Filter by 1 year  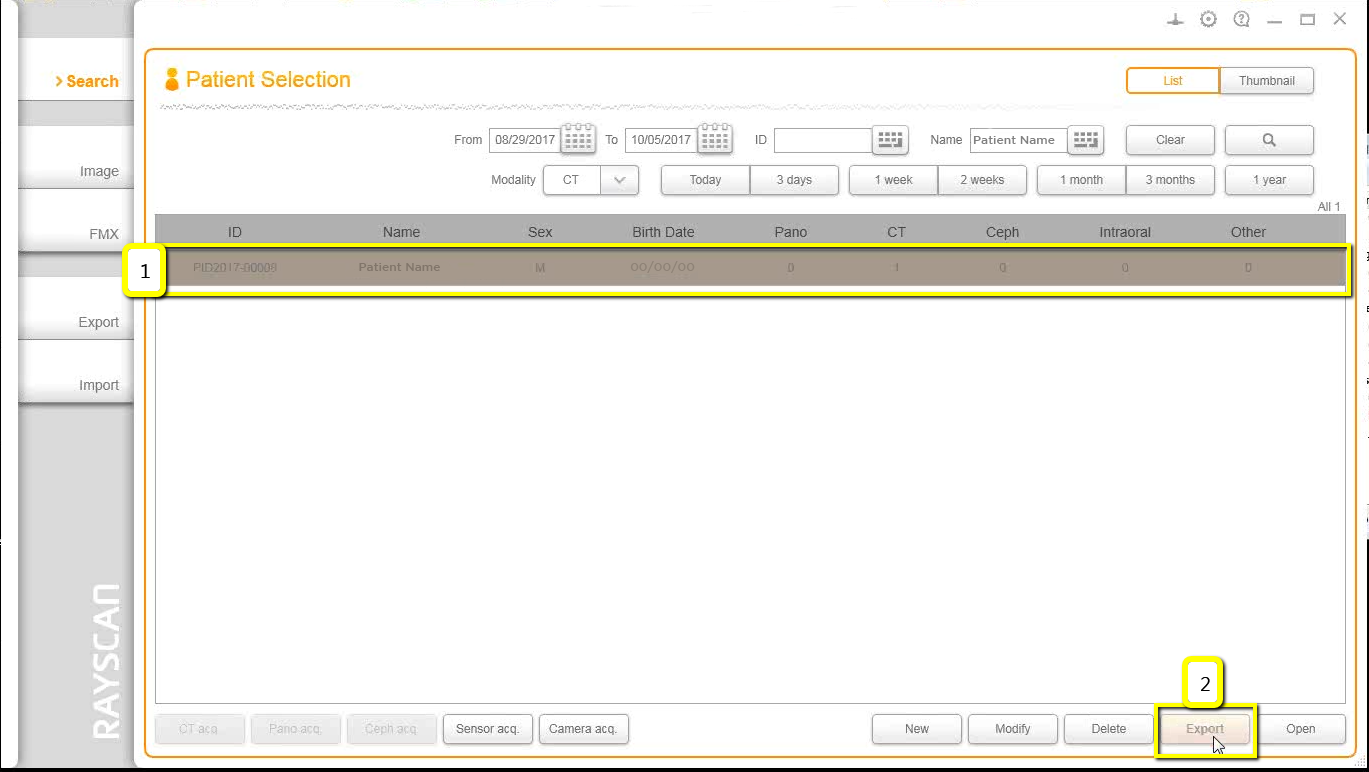1269,180
